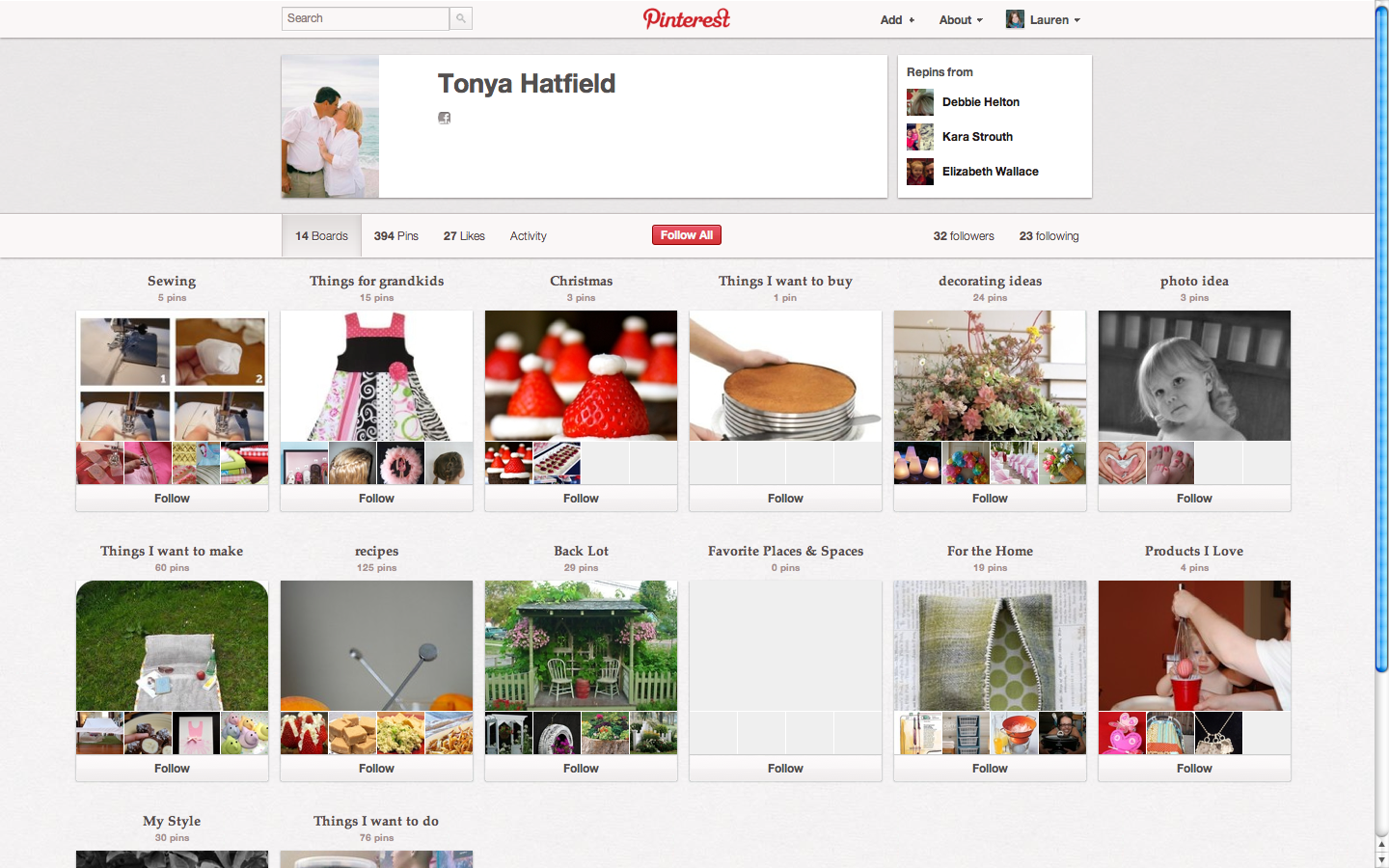1389x868 pixels.
Task: Open the Products I Love cover image
Action: click(x=1194, y=646)
